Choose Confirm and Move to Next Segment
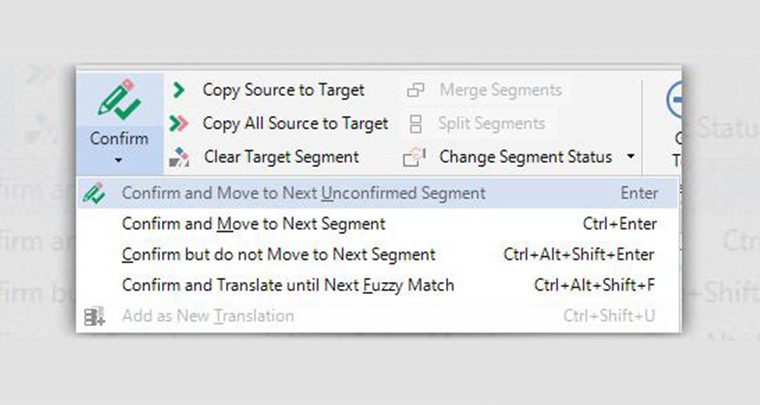Viewport: 760px width, 405px height. [377, 224]
